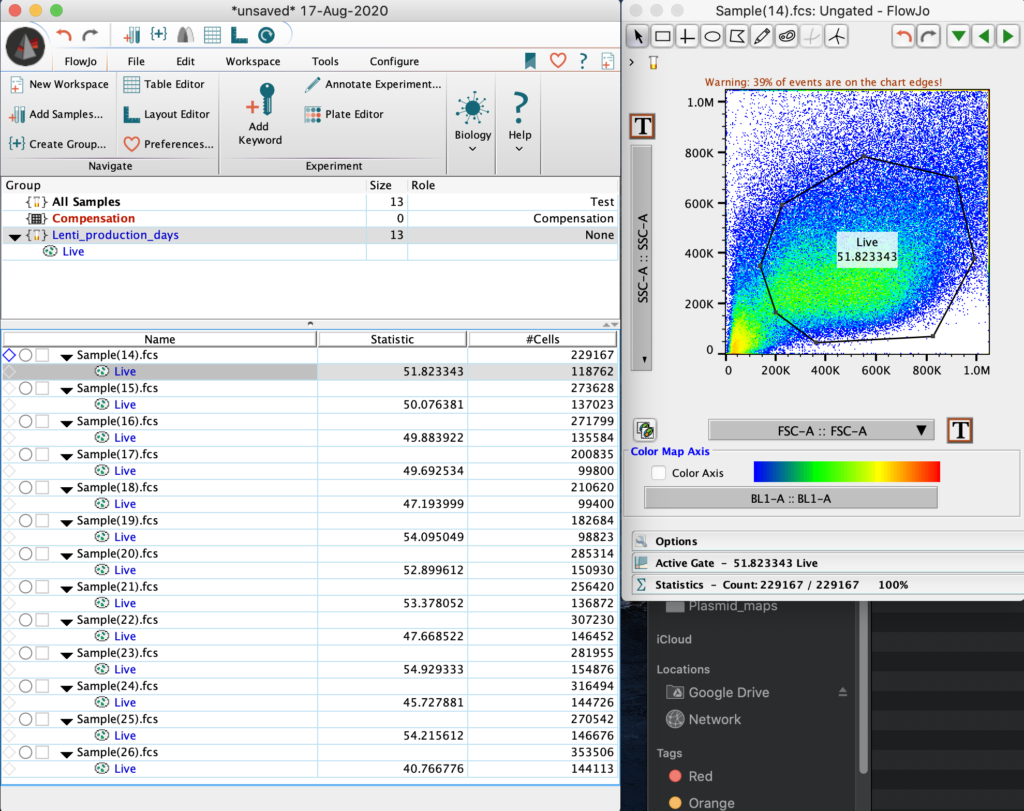The height and width of the screenshot is (811, 1024).
Task: Click the new document icon in ribbon bar
Action: coord(607,61)
